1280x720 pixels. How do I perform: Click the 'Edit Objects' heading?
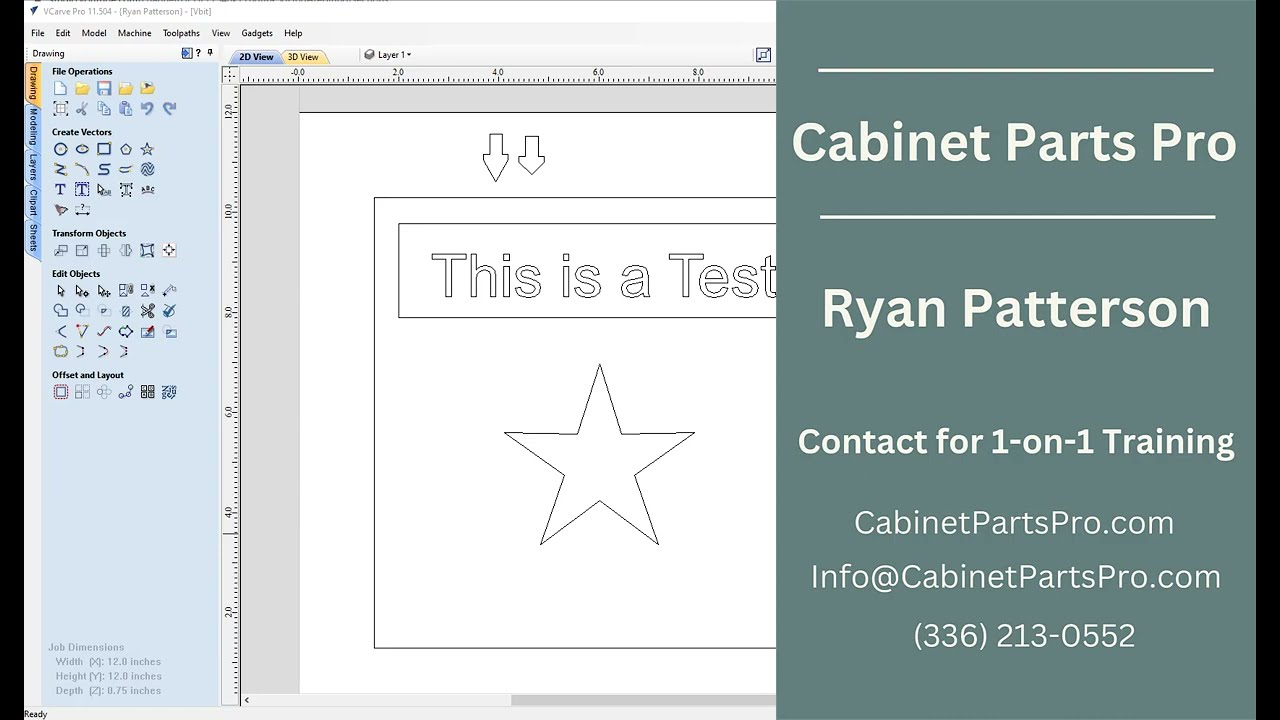pyautogui.click(x=76, y=274)
